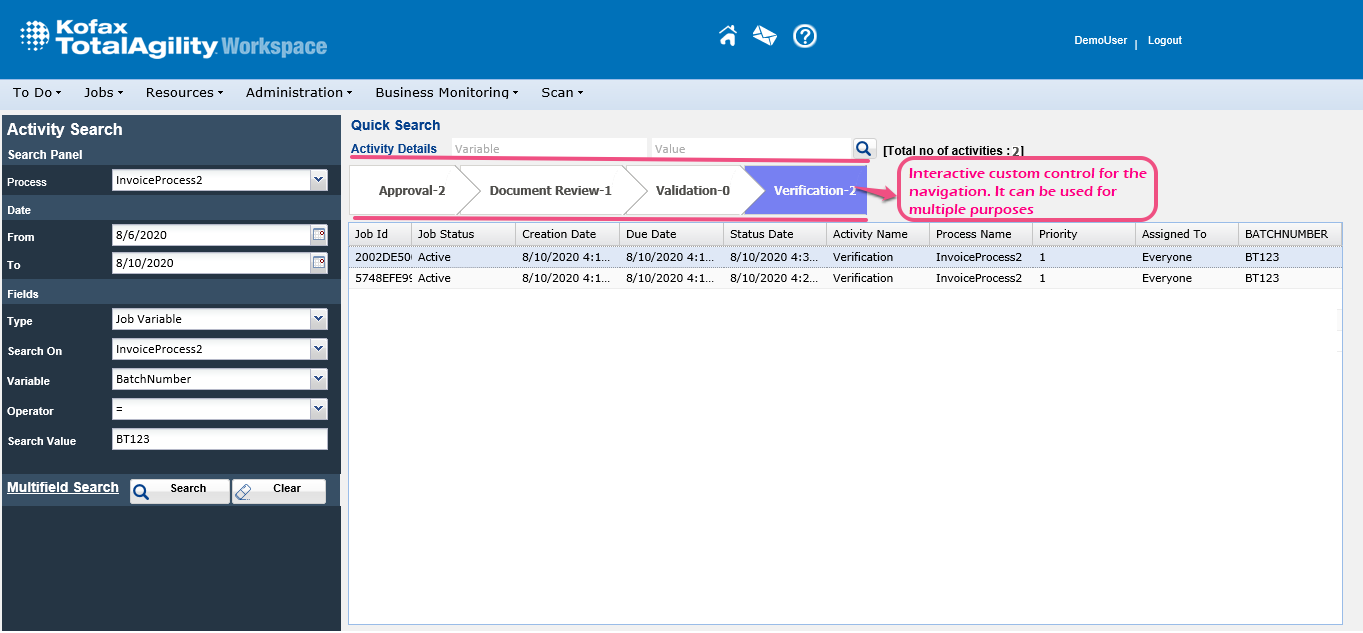Click the Logout link

pos(1164,41)
